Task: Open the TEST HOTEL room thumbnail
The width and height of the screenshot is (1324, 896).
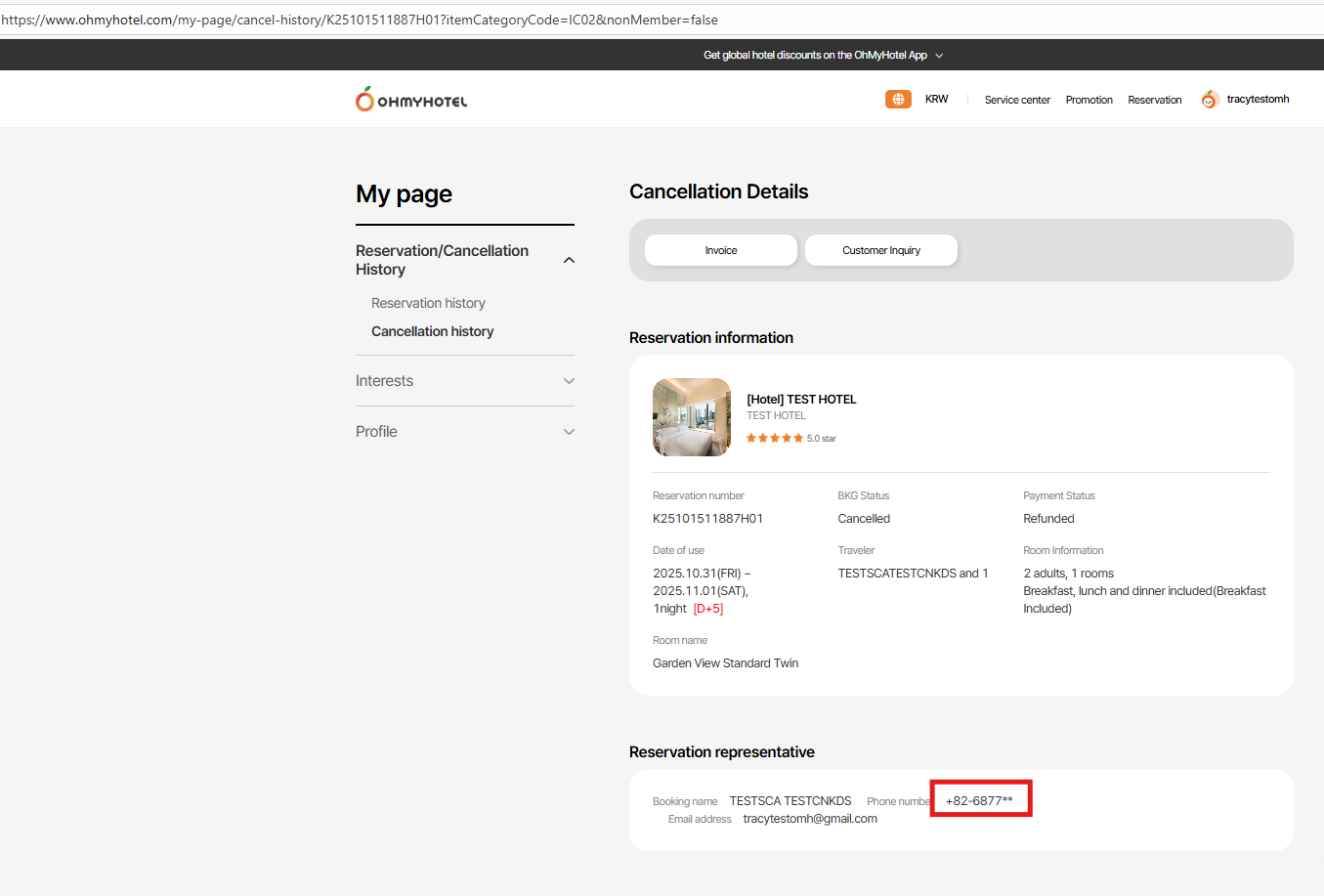Action: 692,417
